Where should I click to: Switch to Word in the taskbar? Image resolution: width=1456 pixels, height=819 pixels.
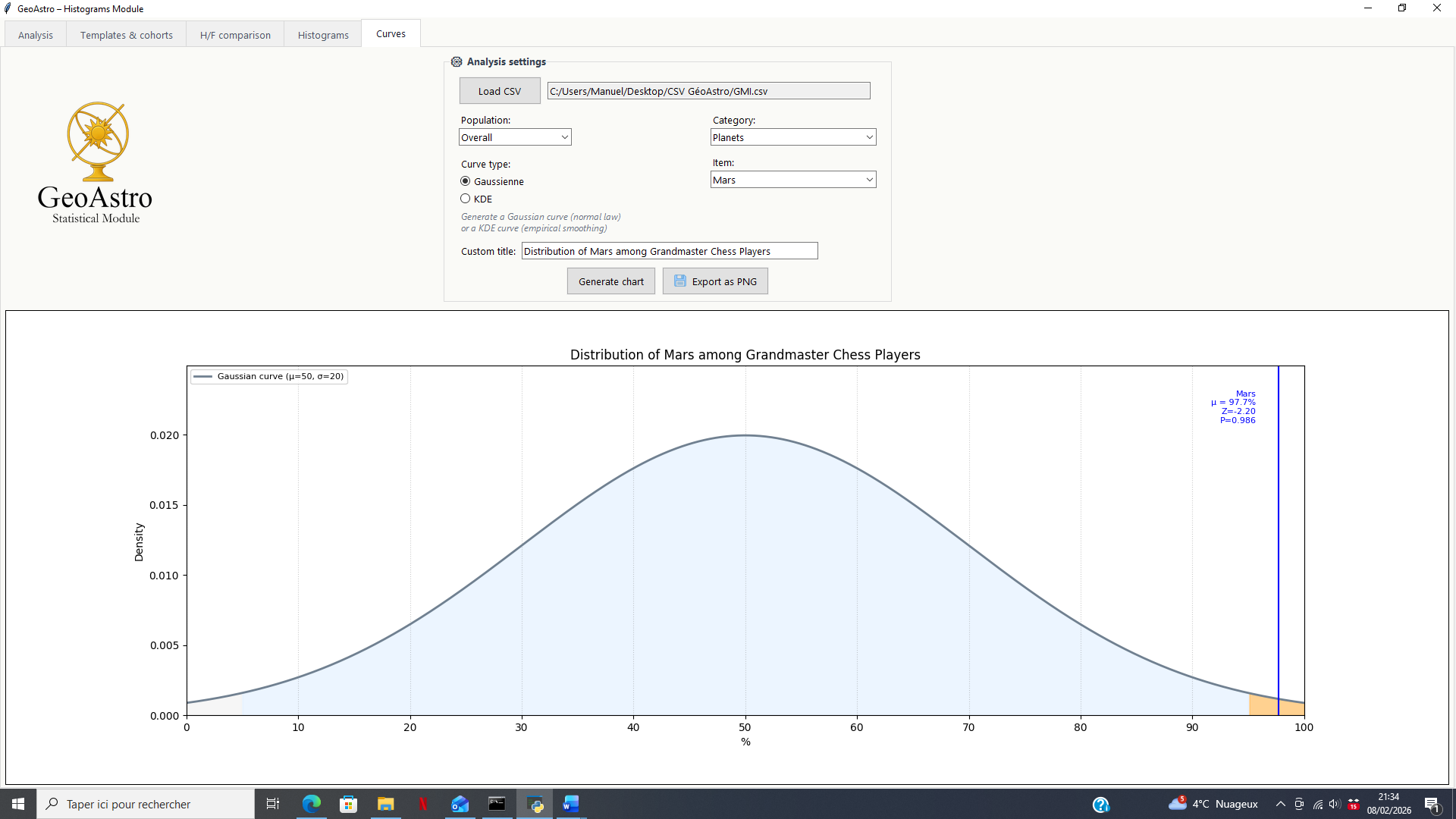click(571, 804)
